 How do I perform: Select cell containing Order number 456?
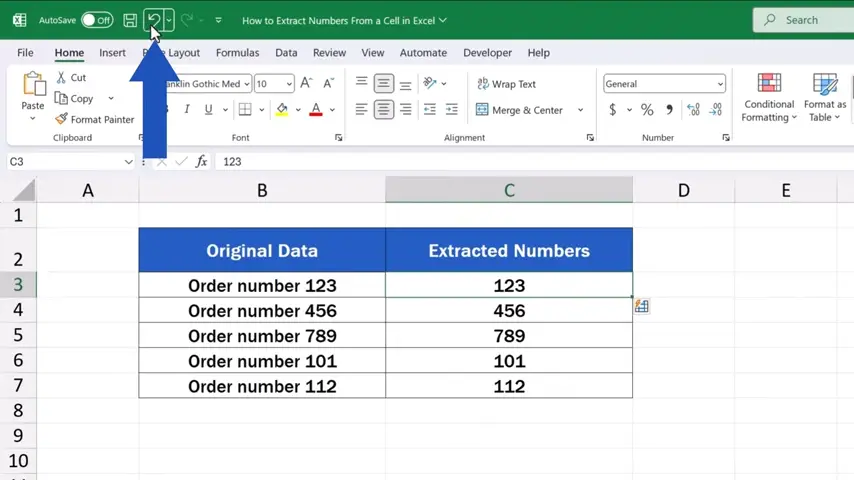(x=262, y=311)
